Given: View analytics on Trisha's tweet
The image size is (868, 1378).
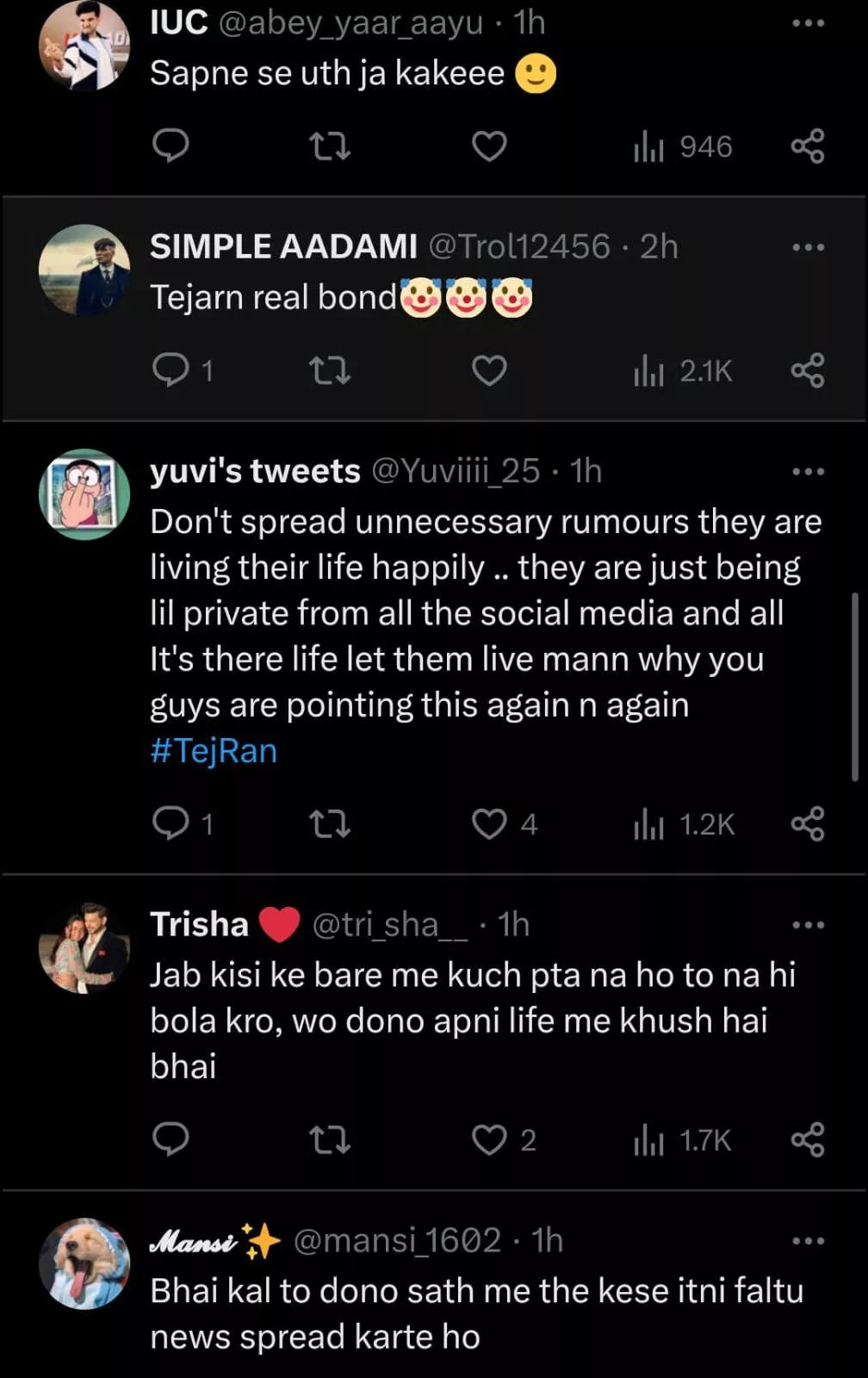Looking at the screenshot, I should tap(682, 1140).
